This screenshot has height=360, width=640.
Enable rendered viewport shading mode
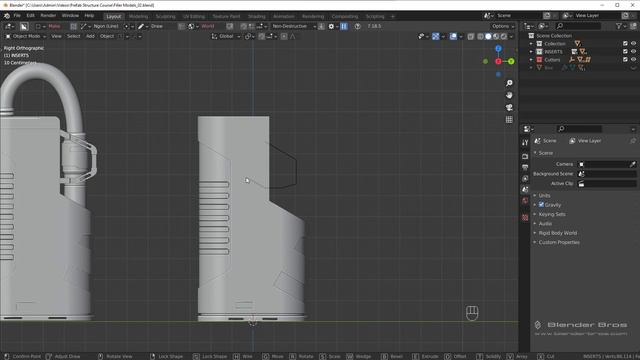coord(504,36)
